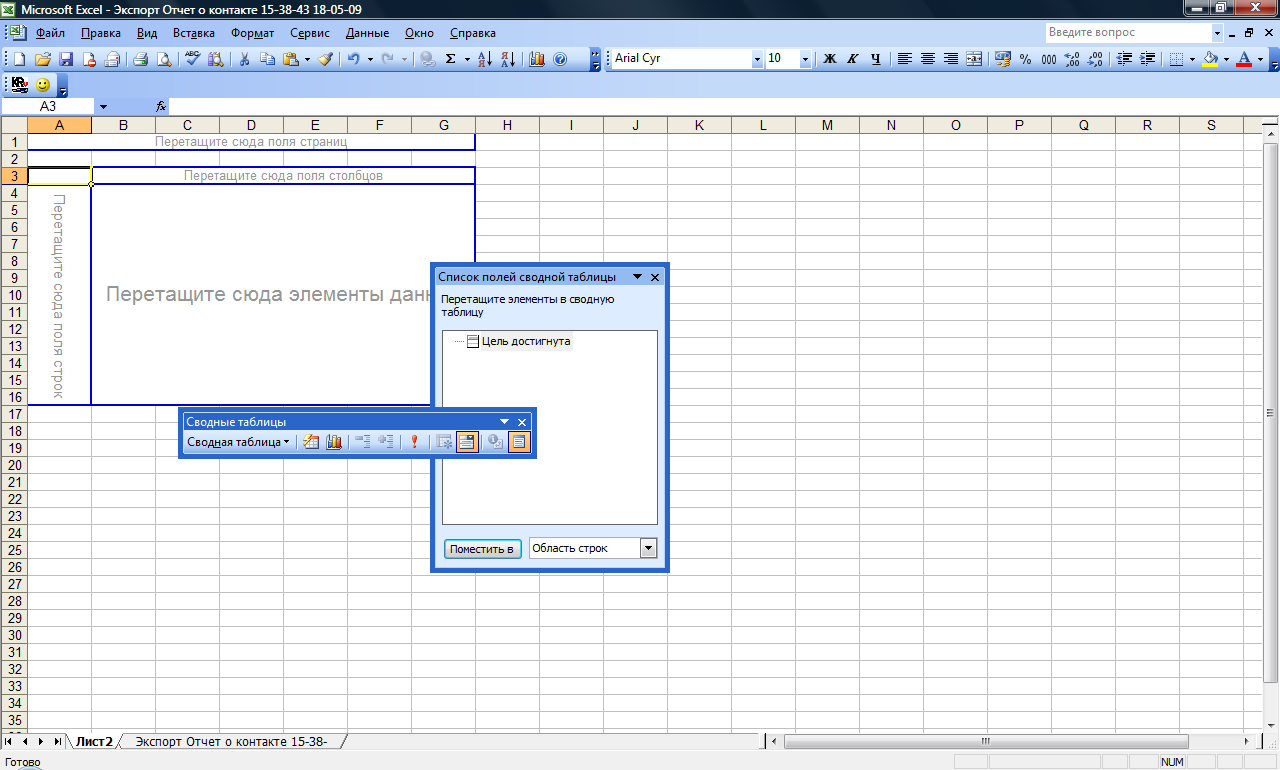The width and height of the screenshot is (1280, 770).
Task: Click the percent style icon
Action: click(1025, 59)
